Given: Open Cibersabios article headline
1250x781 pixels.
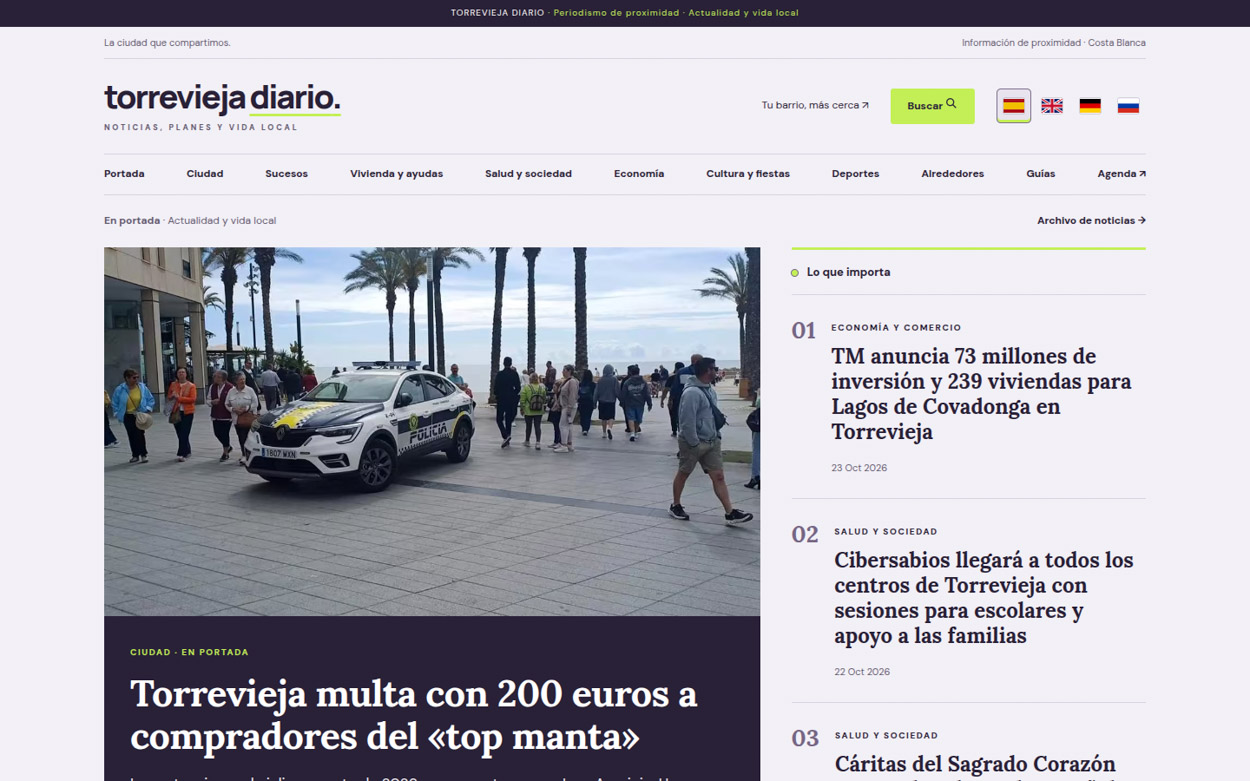Looking at the screenshot, I should click(x=984, y=598).
